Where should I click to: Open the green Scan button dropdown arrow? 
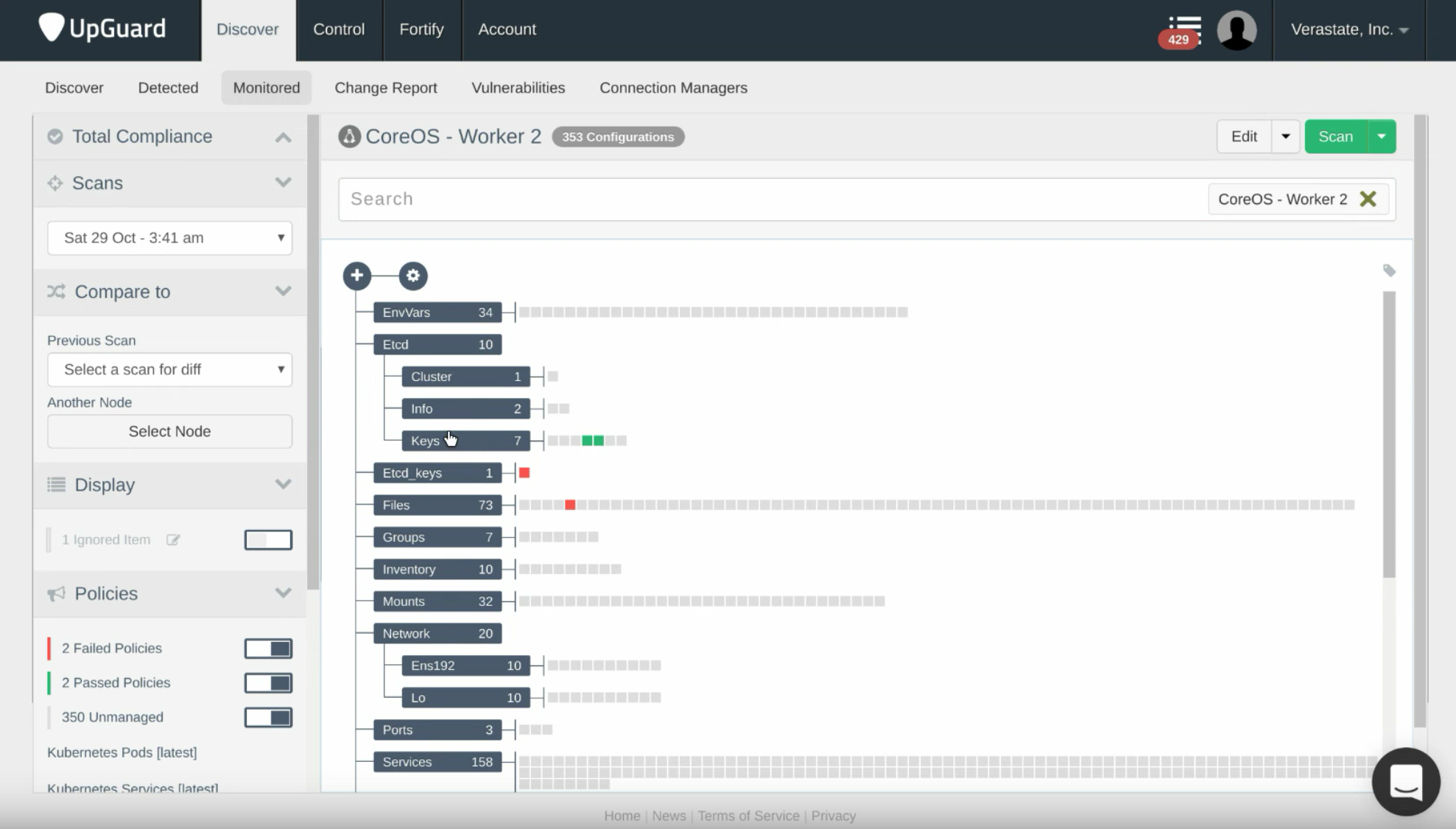[1382, 136]
